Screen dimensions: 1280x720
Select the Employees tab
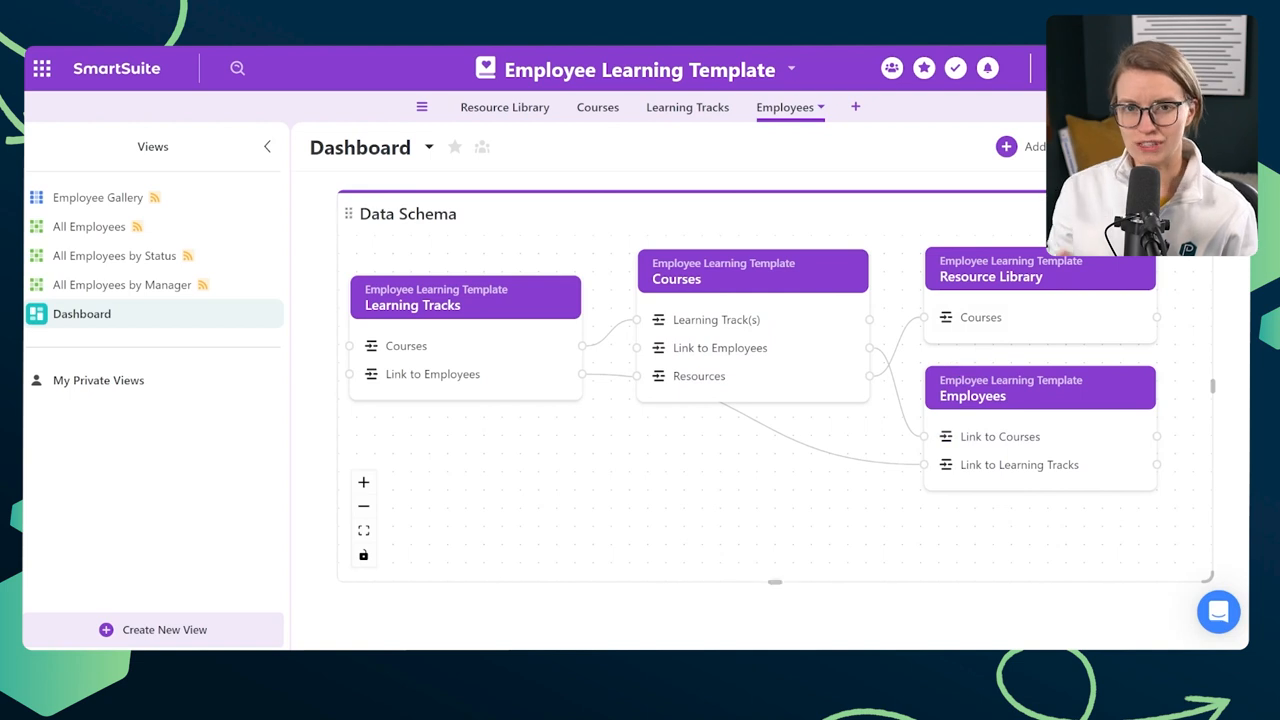(785, 107)
